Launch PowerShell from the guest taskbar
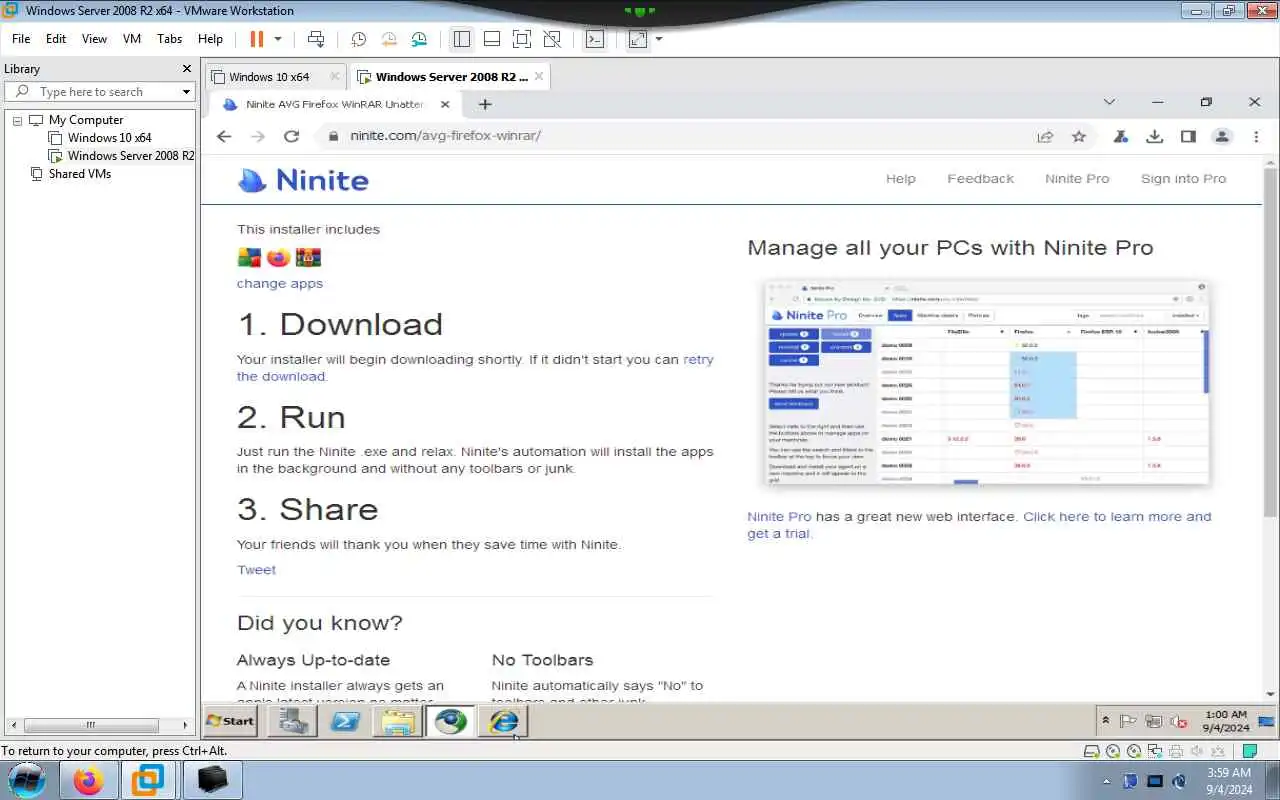The height and width of the screenshot is (800, 1280). tap(346, 720)
